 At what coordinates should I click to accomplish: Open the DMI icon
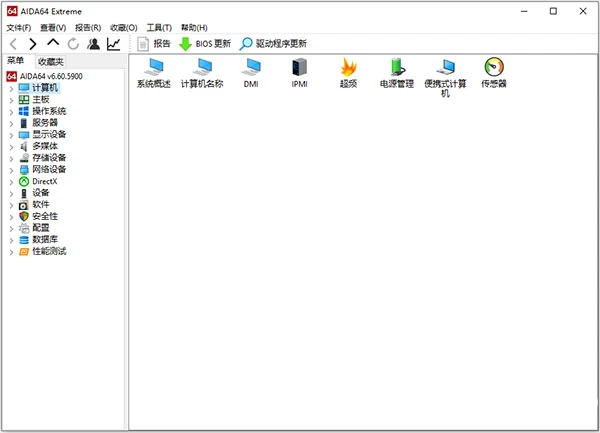point(251,73)
